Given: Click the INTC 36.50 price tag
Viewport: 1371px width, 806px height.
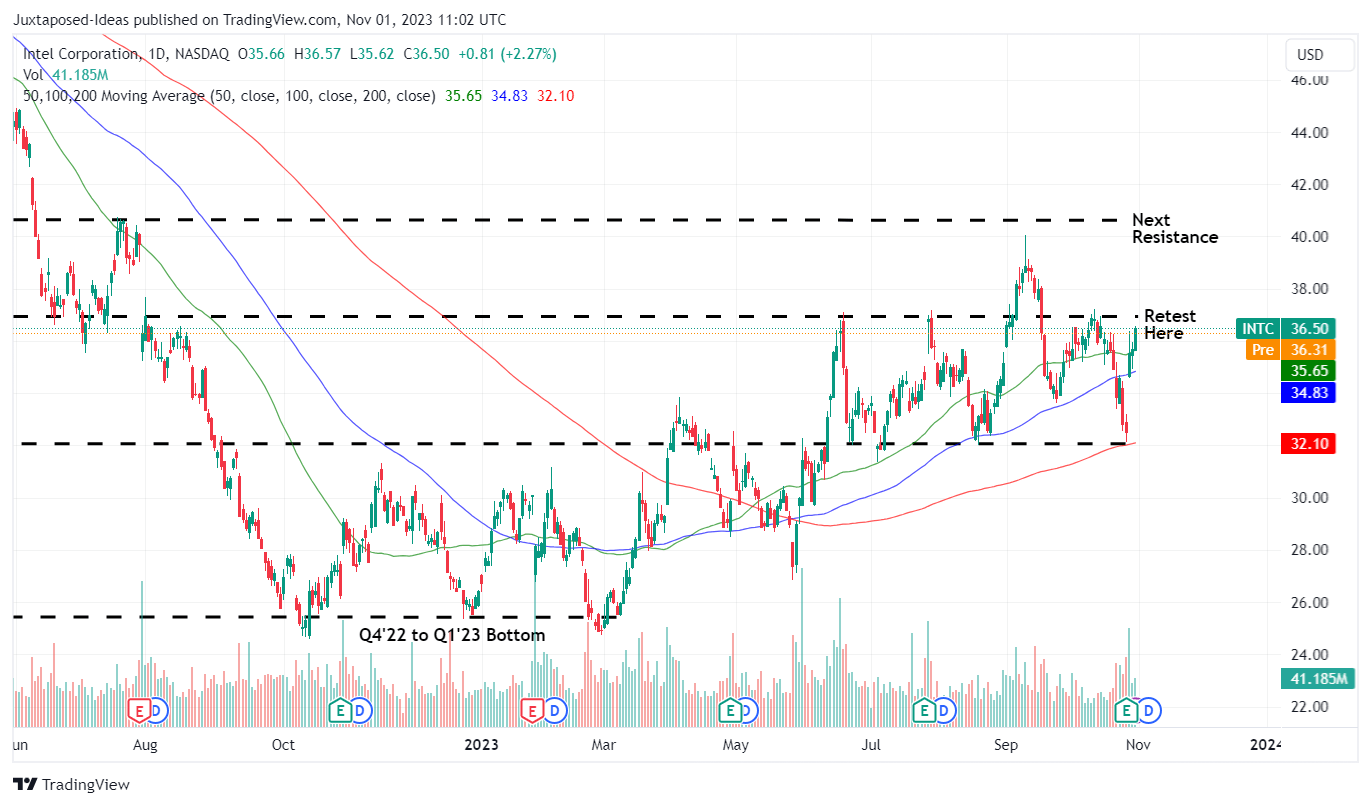Looking at the screenshot, I should 1286,329.
